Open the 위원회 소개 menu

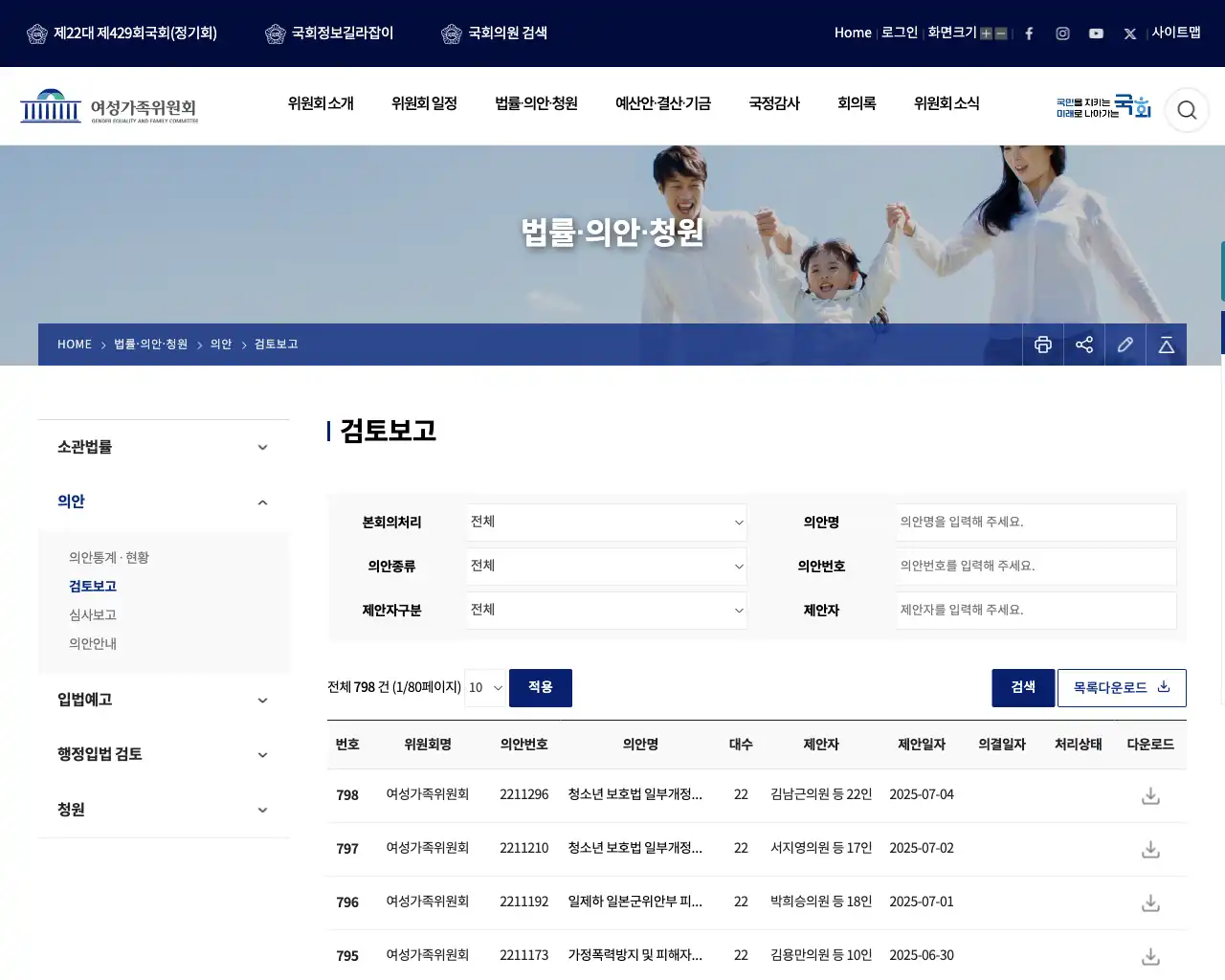[321, 103]
